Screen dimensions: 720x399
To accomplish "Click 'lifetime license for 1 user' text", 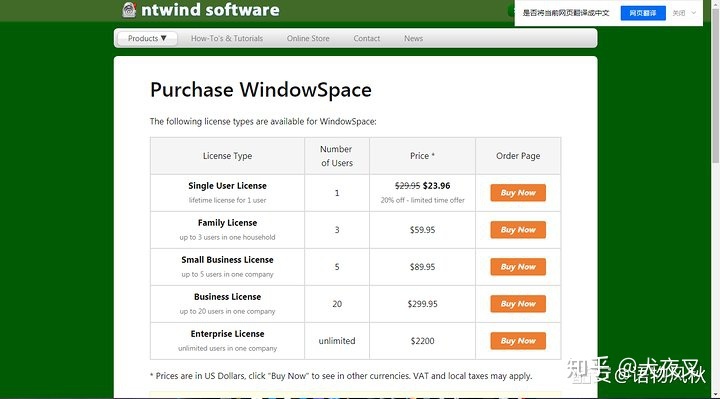I will coord(227,200).
